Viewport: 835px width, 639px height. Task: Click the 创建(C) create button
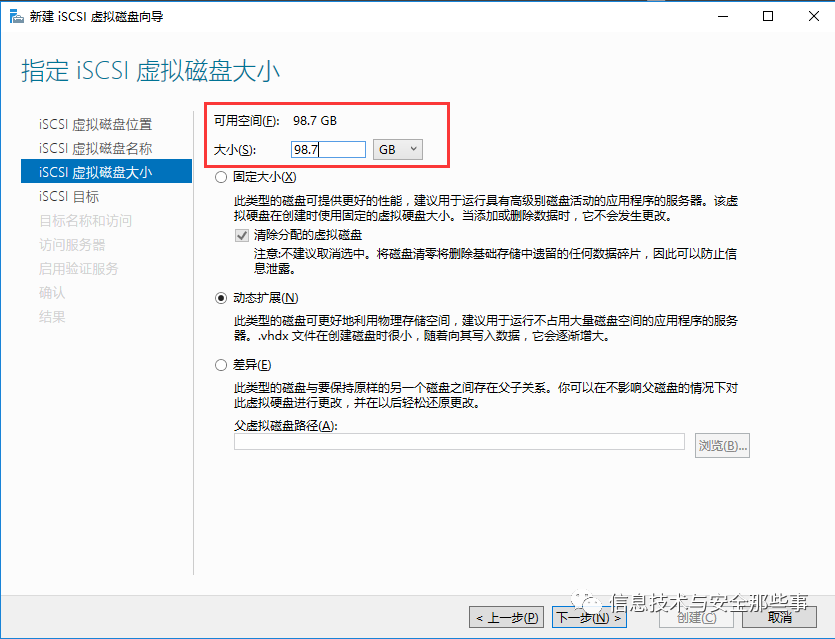pos(696,618)
